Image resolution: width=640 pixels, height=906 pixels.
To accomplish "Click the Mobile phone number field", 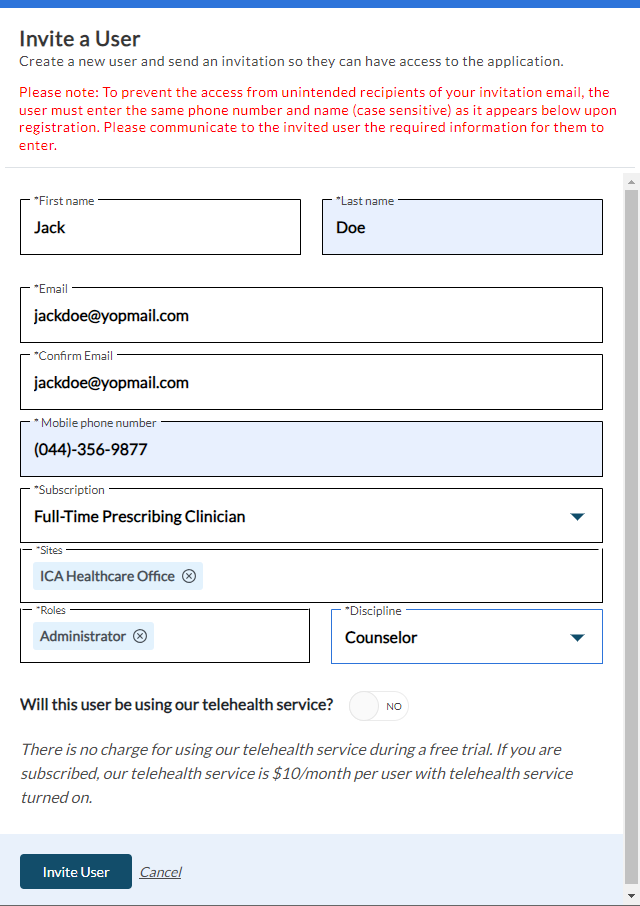I will (x=311, y=450).
